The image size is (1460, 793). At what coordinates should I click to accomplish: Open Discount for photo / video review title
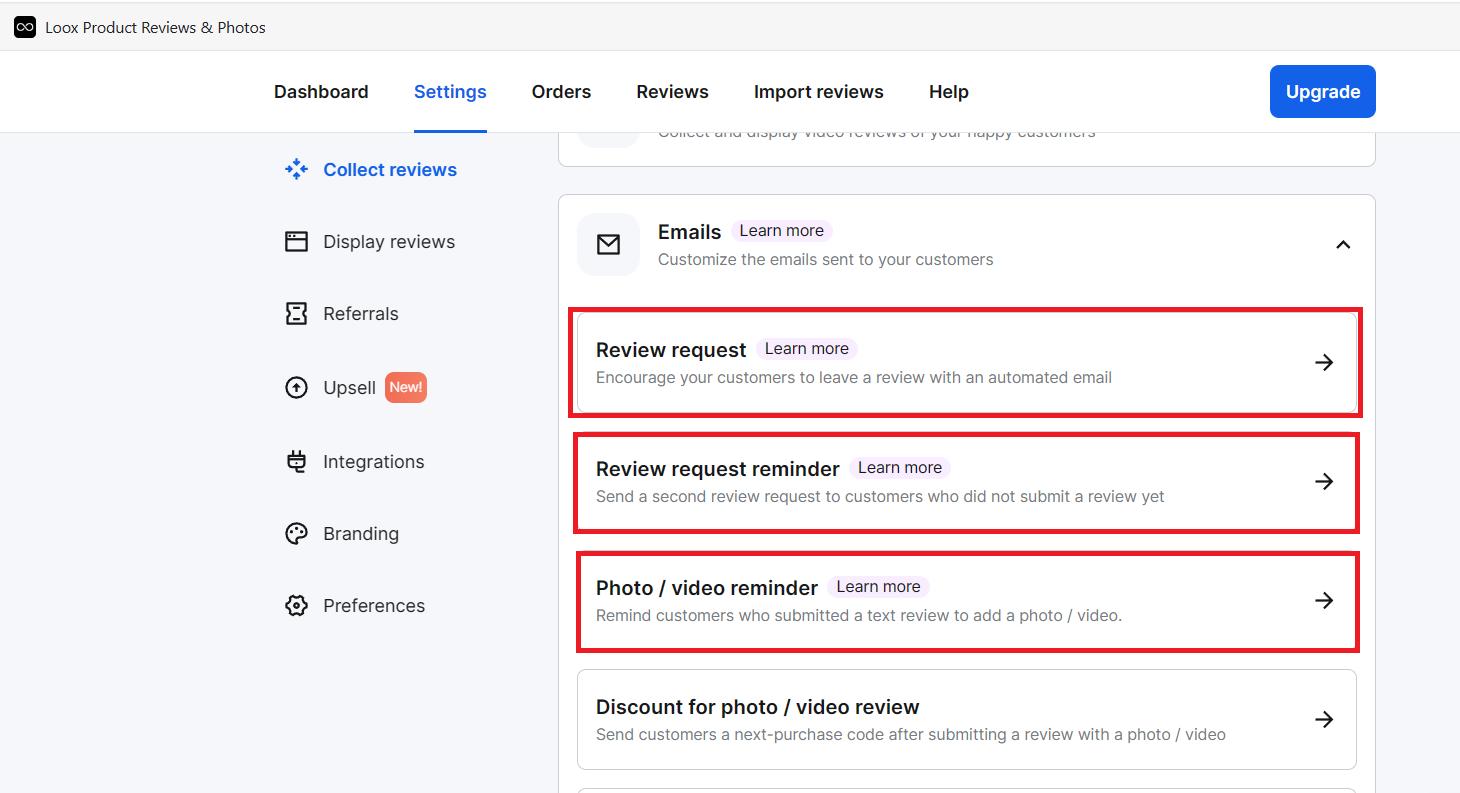(757, 707)
